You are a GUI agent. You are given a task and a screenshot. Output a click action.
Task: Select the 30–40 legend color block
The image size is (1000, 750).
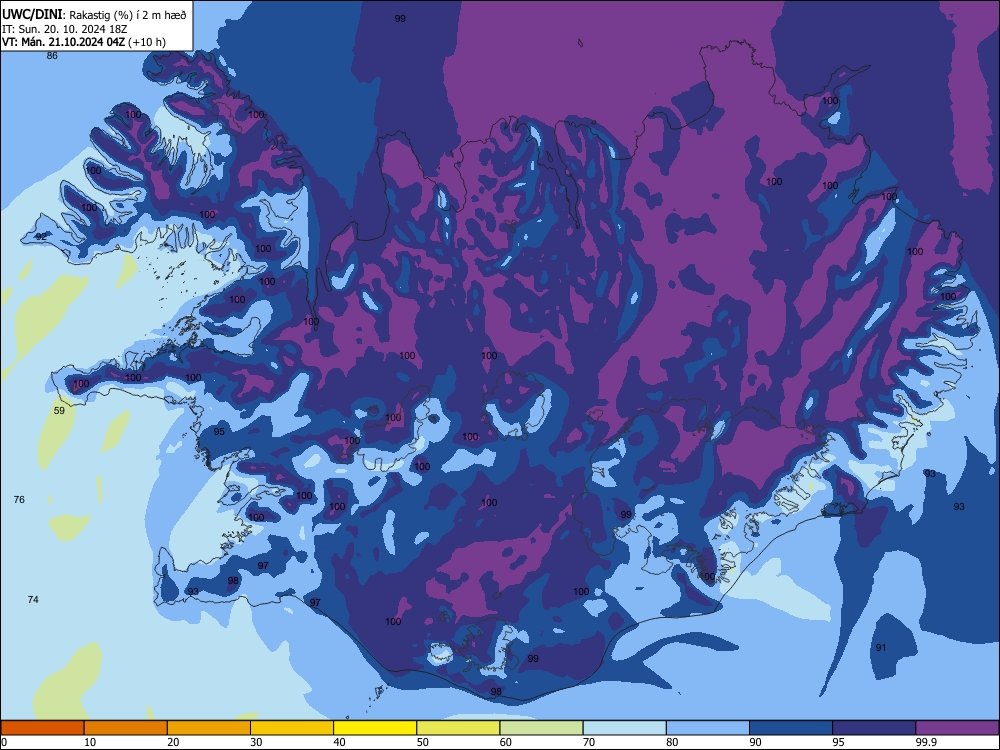click(x=292, y=728)
